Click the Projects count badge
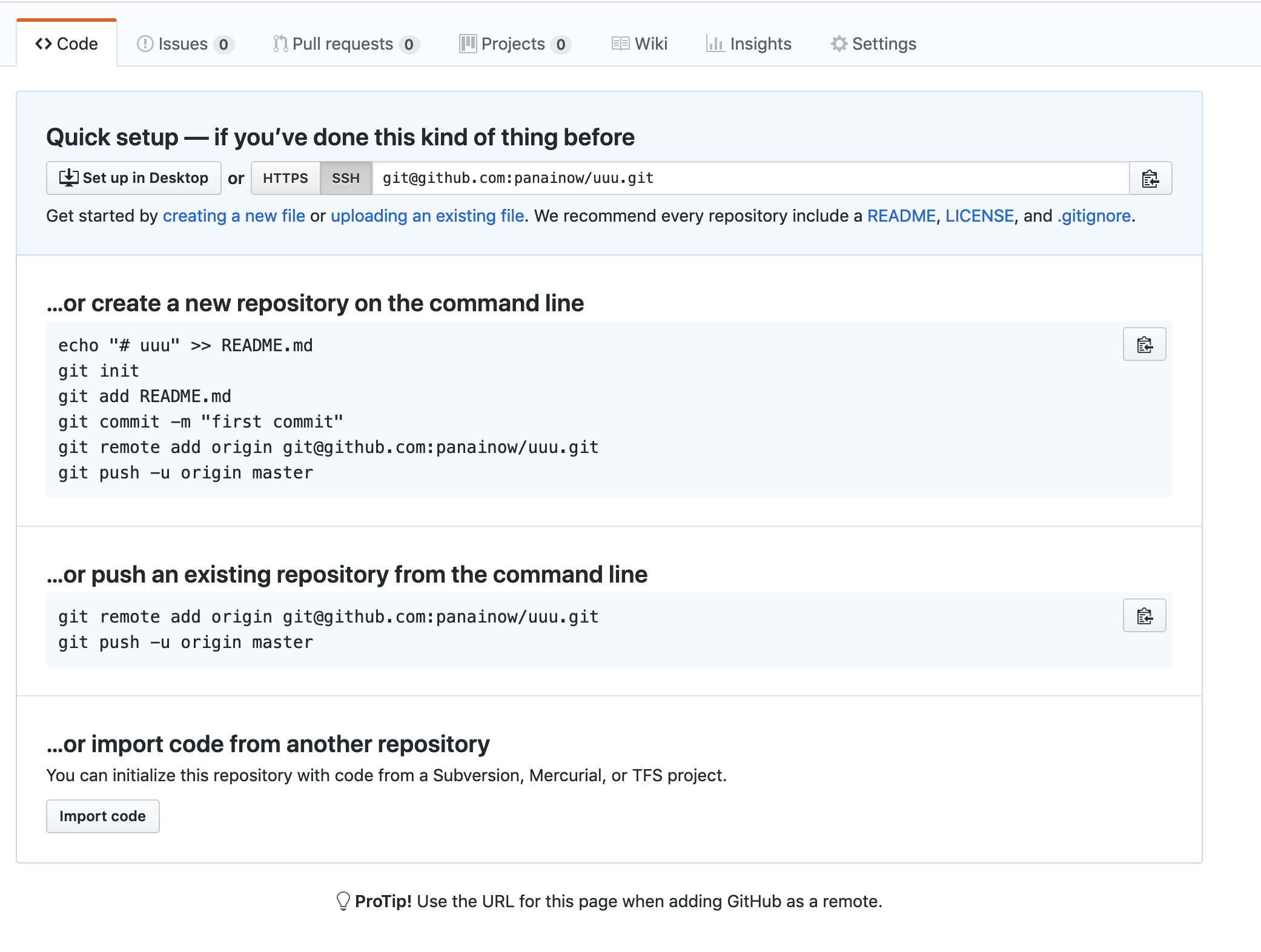 point(561,44)
